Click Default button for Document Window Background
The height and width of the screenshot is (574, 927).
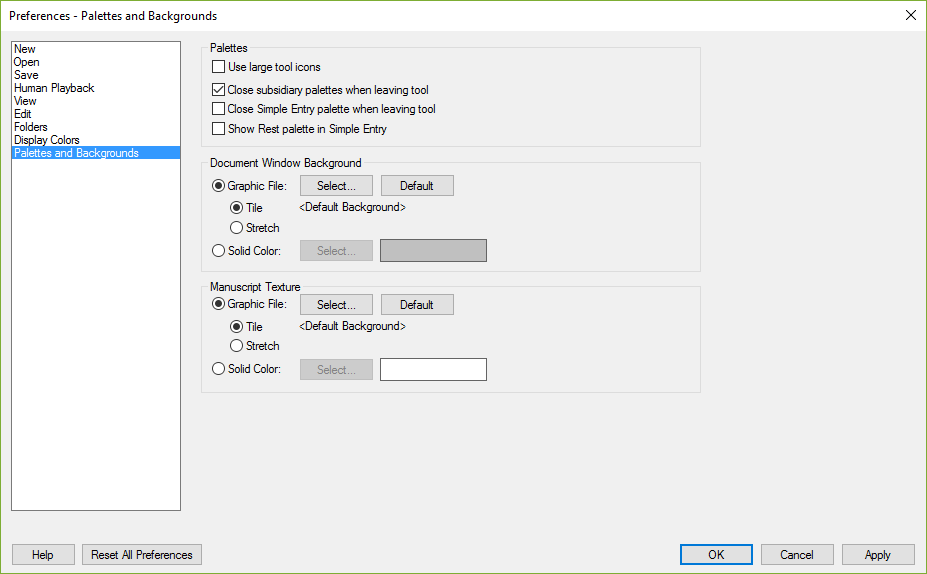point(417,186)
